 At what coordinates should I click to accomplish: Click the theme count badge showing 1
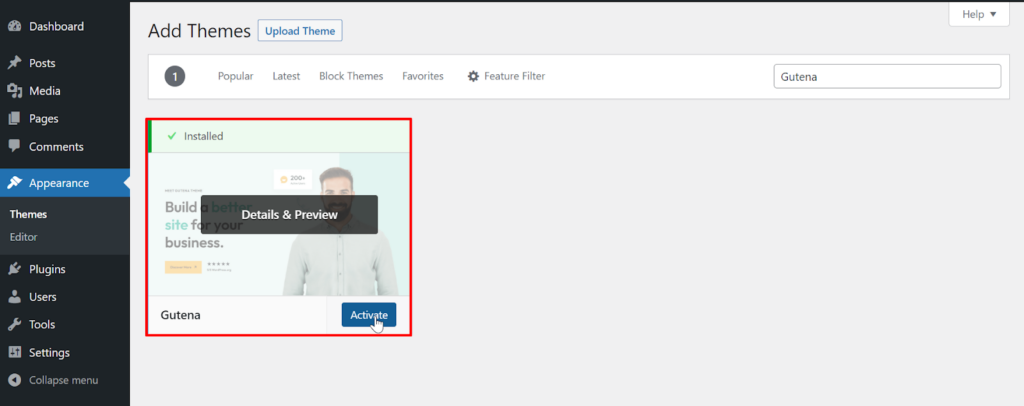pos(175,76)
